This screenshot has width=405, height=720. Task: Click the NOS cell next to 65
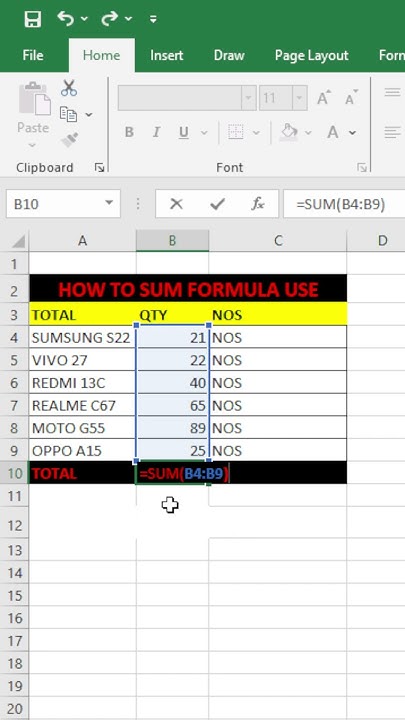tap(278, 405)
